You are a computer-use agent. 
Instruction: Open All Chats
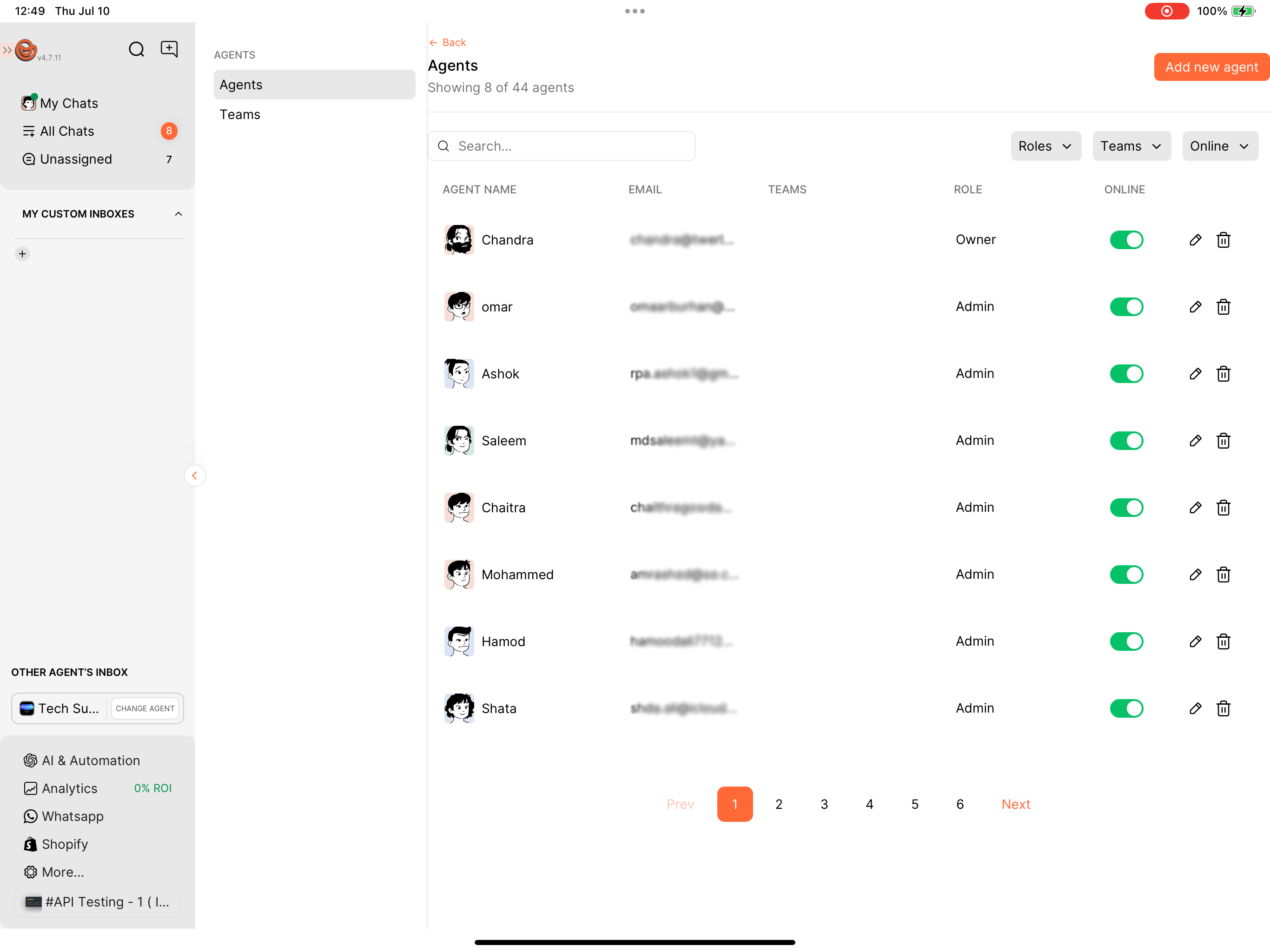click(x=58, y=131)
